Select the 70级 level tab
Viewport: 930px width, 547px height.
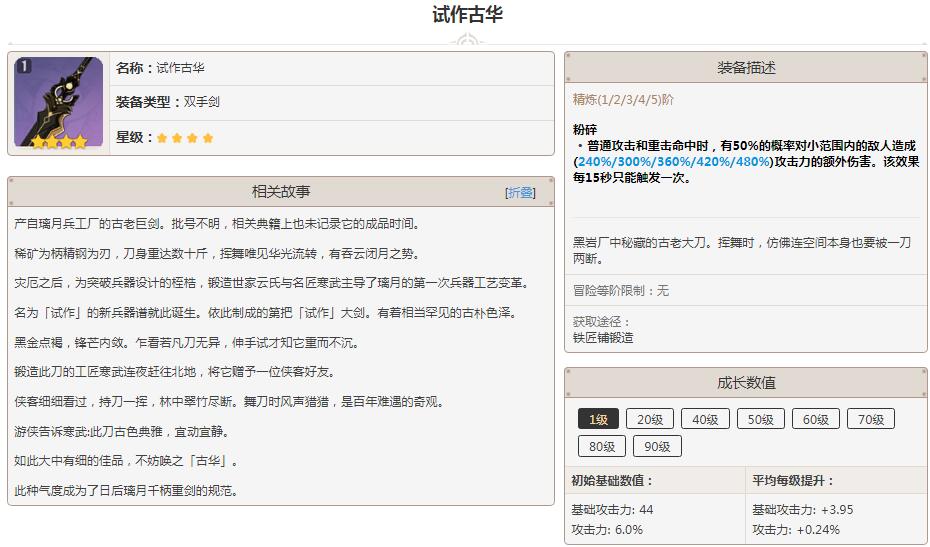871,419
